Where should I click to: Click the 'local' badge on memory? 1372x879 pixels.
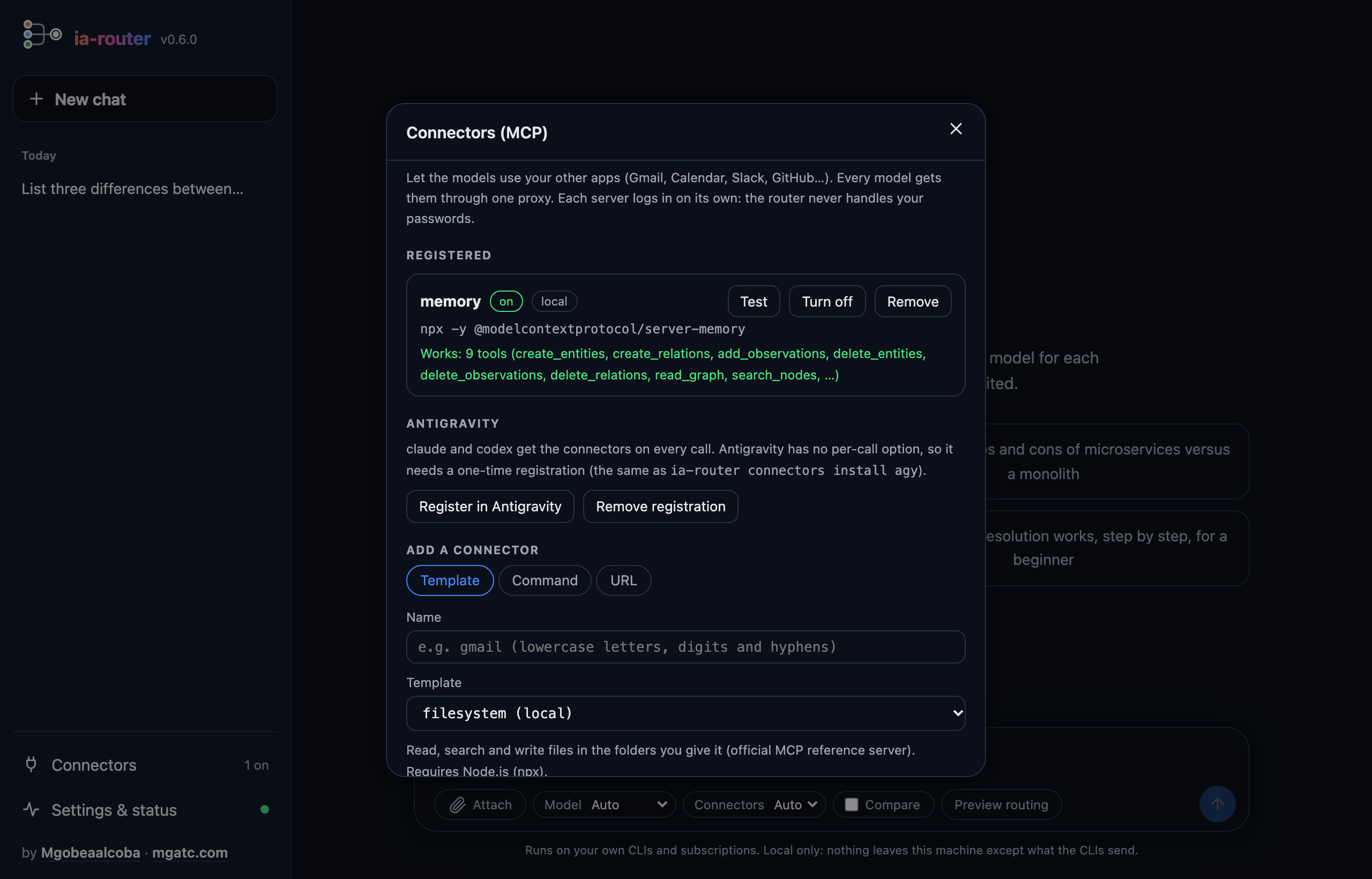(x=554, y=301)
